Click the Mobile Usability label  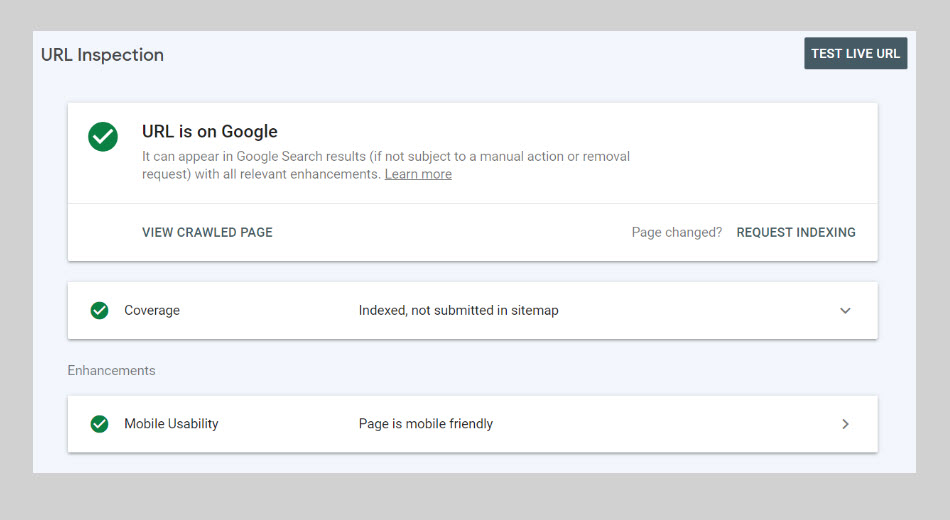171,424
